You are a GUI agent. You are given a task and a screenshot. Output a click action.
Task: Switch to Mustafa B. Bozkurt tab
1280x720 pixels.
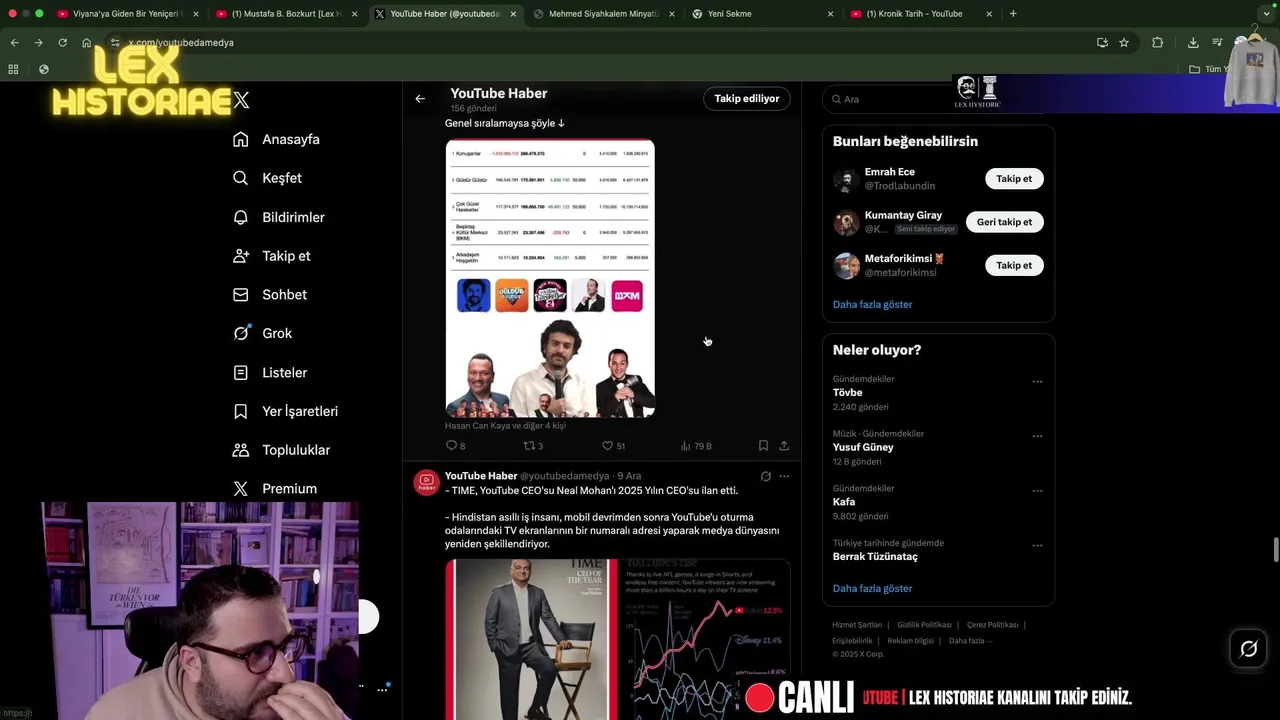286,14
